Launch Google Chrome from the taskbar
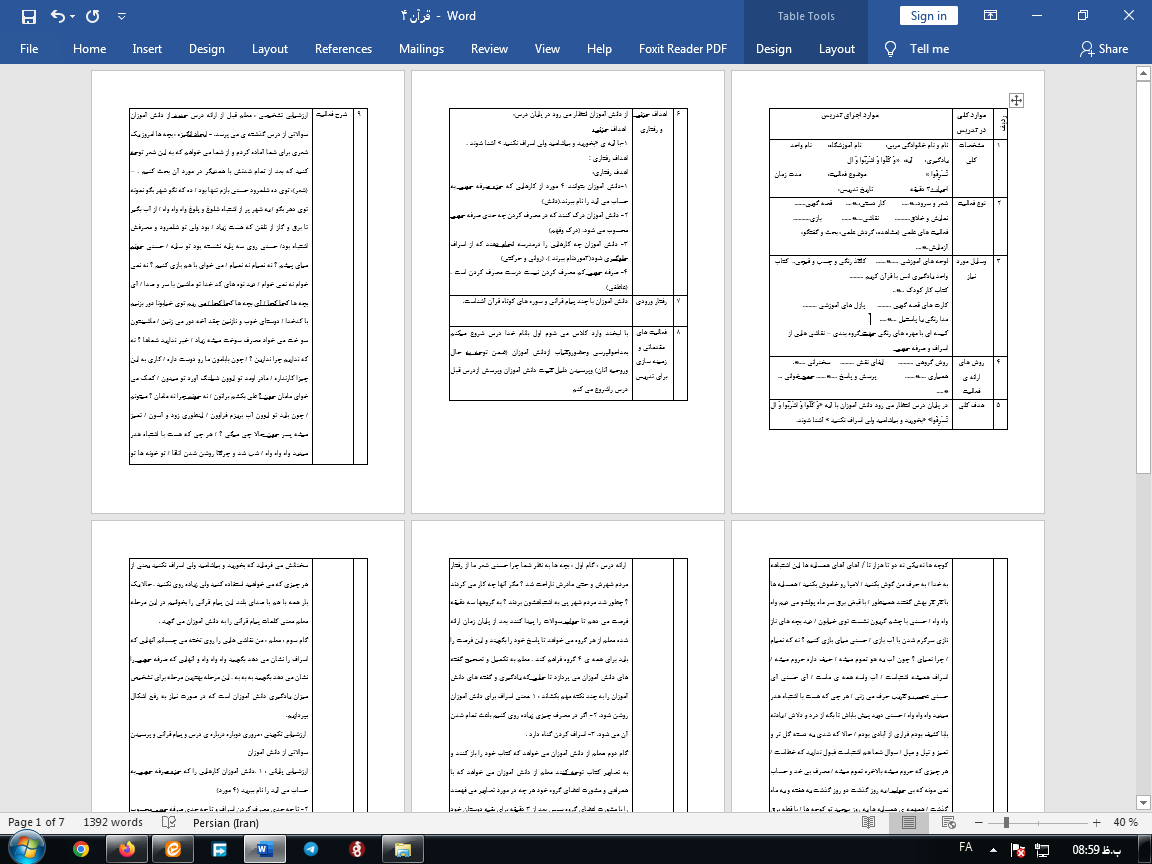This screenshot has width=1152, height=864. tap(81, 849)
